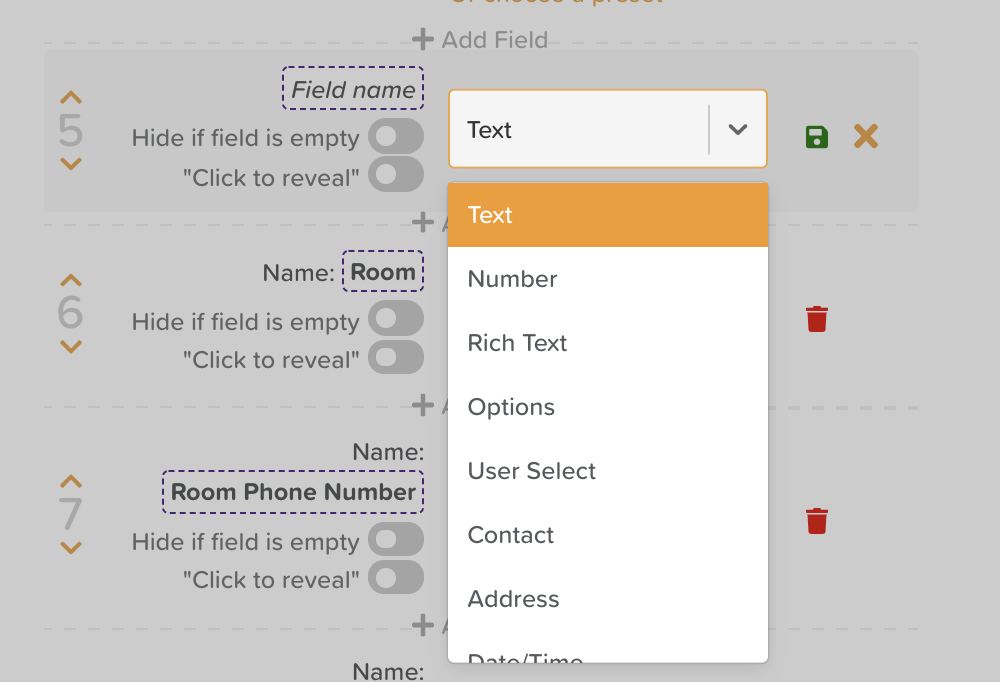Collapse the field type dropdown chevron
Screen dimensions: 1000x682
(738, 130)
